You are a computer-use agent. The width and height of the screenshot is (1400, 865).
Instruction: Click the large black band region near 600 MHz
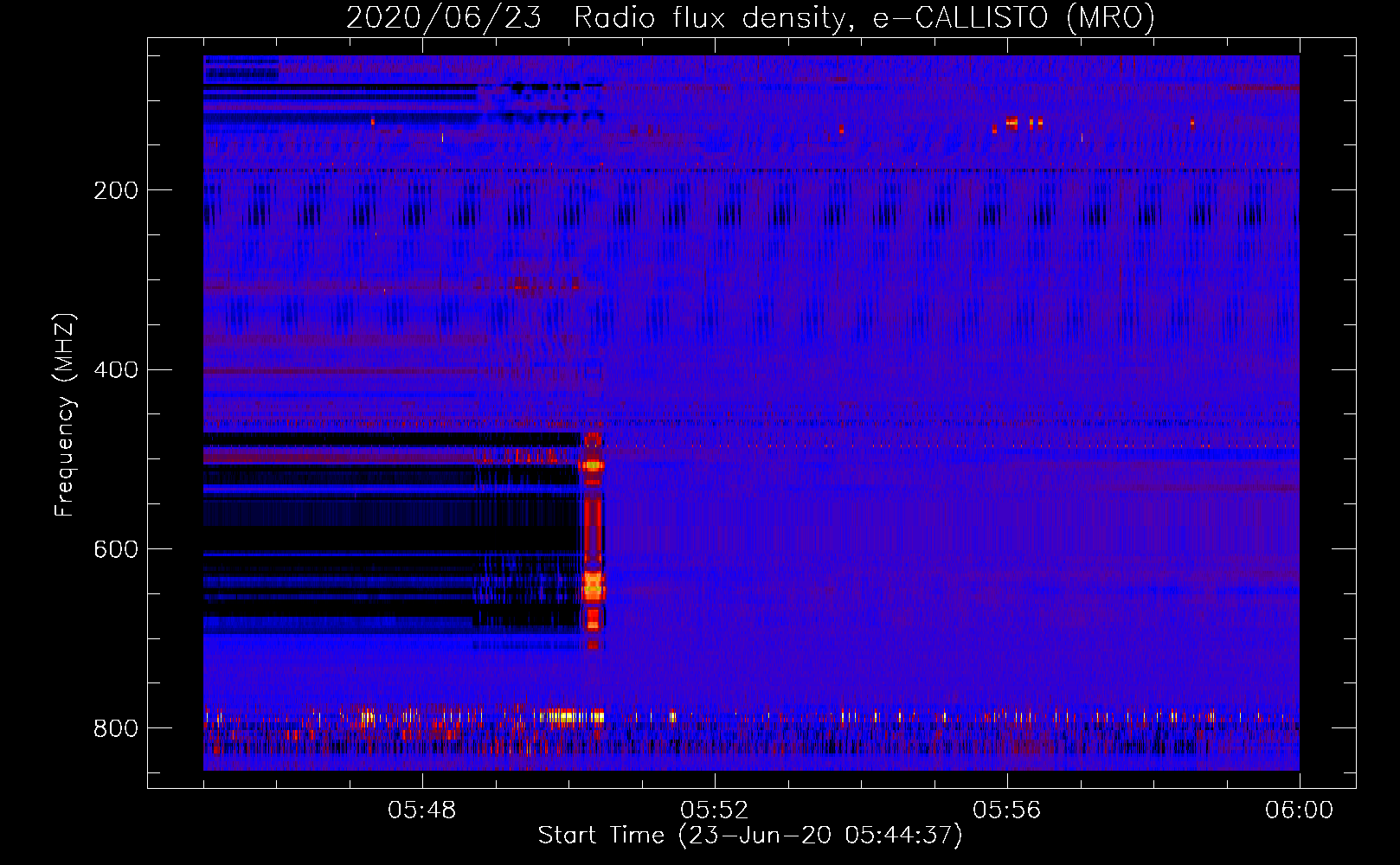coord(391,540)
